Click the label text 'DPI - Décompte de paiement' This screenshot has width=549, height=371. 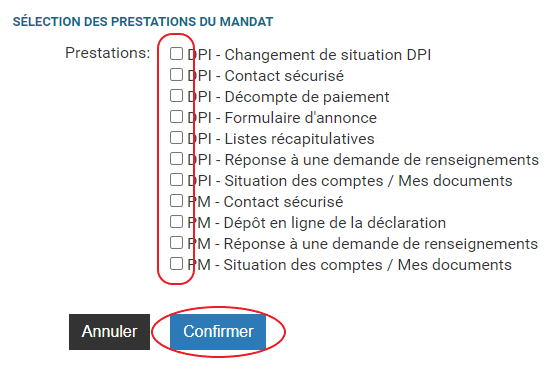(x=288, y=97)
